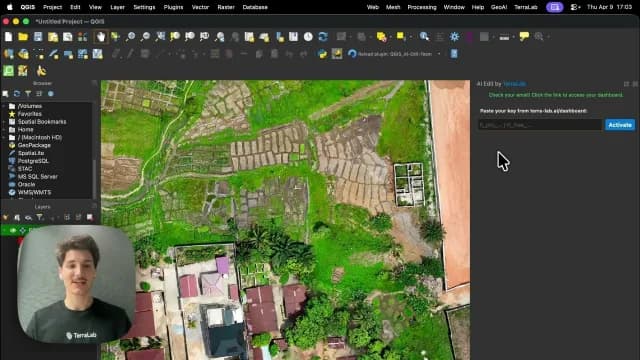This screenshot has width=640, height=360.
Task: Open the Raster menu
Action: point(226,7)
